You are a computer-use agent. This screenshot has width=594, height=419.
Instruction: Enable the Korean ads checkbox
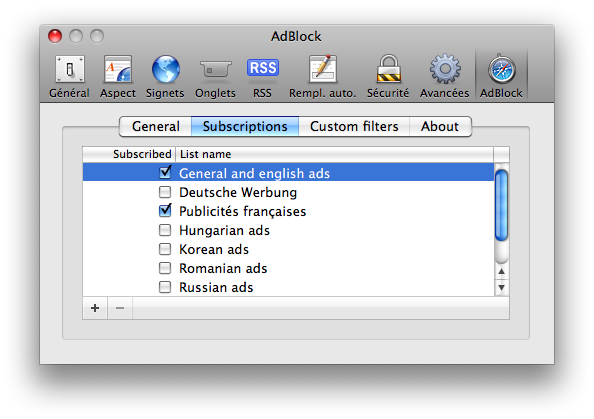pyautogui.click(x=165, y=249)
